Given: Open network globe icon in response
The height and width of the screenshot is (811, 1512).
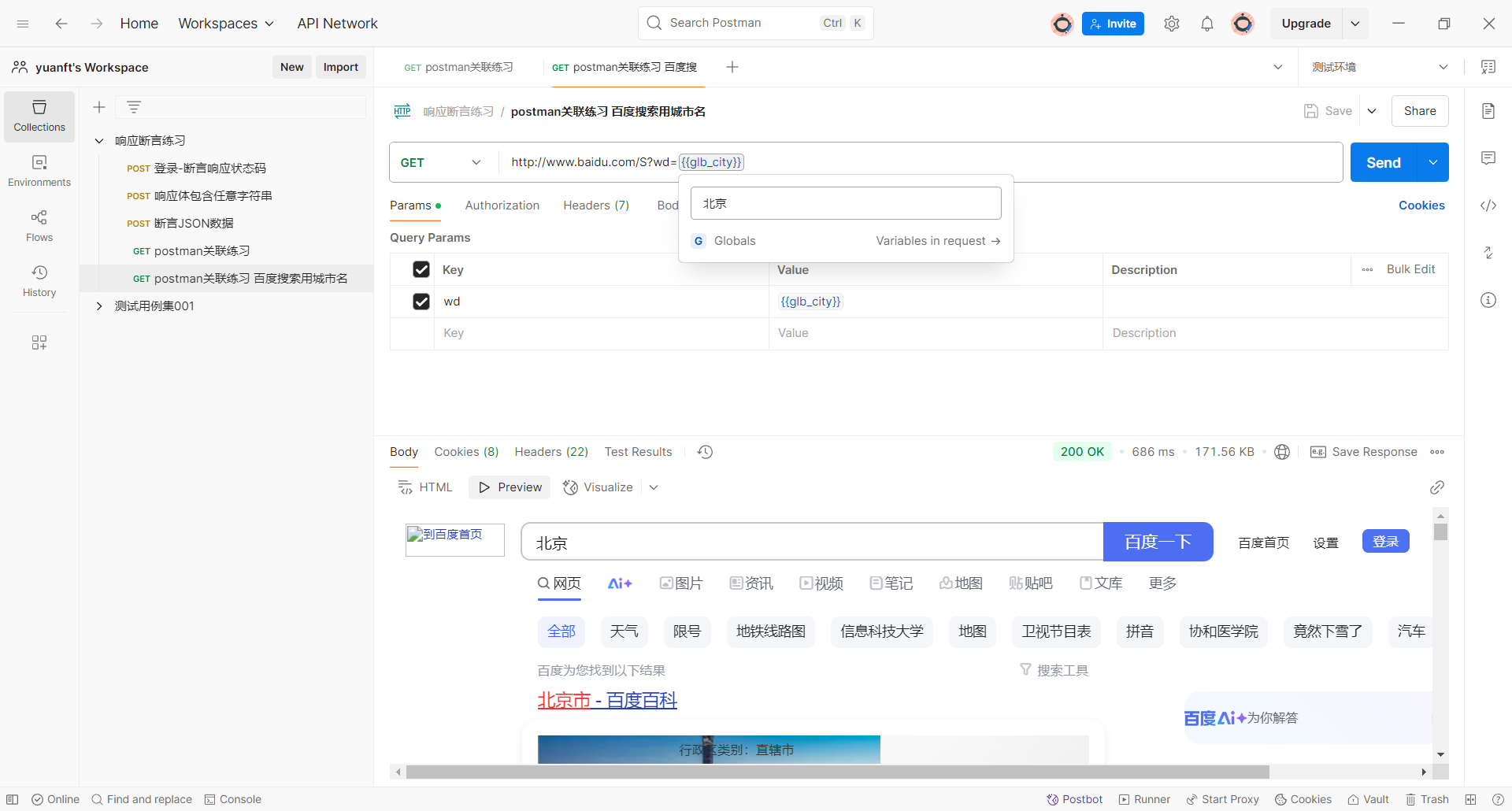Looking at the screenshot, I should [x=1282, y=452].
